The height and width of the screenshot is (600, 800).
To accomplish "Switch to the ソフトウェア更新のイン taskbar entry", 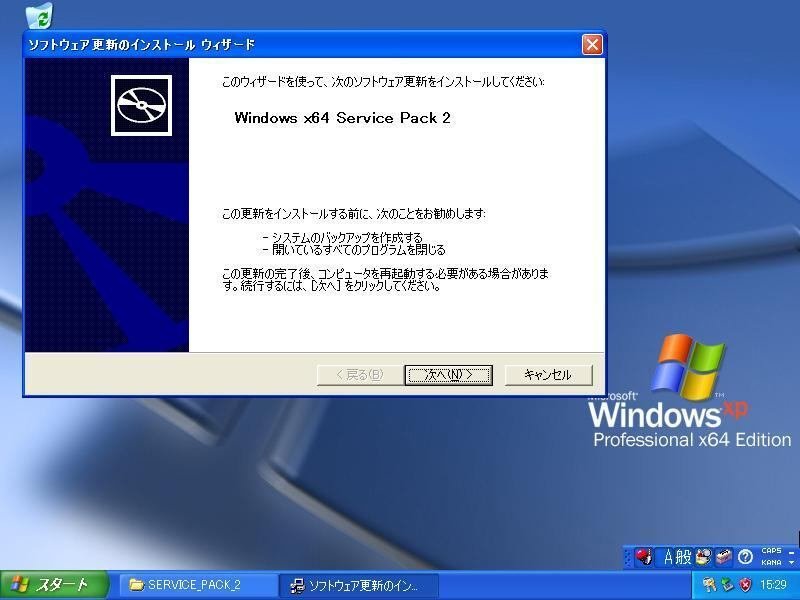I will 360,584.
